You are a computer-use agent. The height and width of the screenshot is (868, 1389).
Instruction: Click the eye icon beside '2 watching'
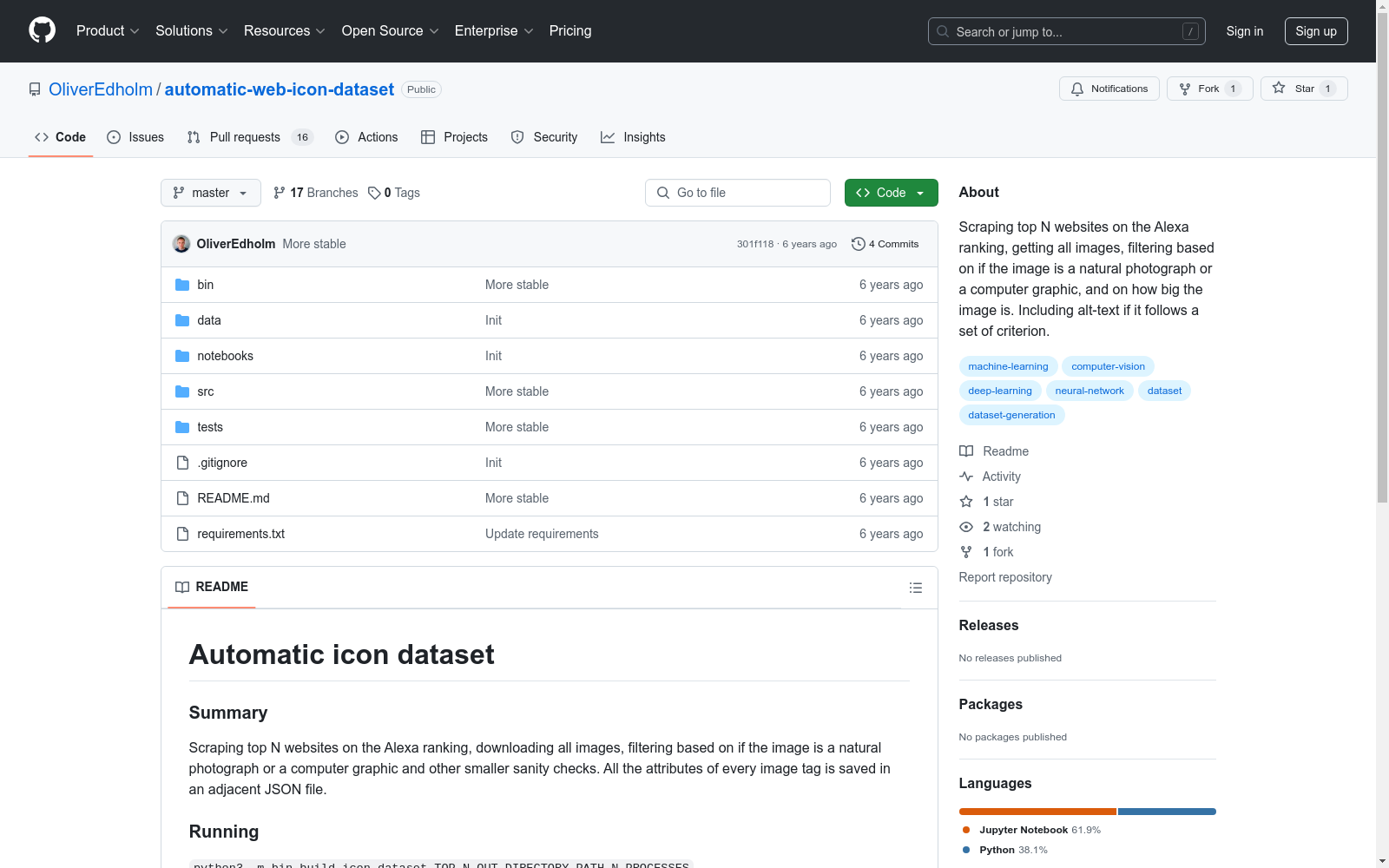tap(966, 527)
